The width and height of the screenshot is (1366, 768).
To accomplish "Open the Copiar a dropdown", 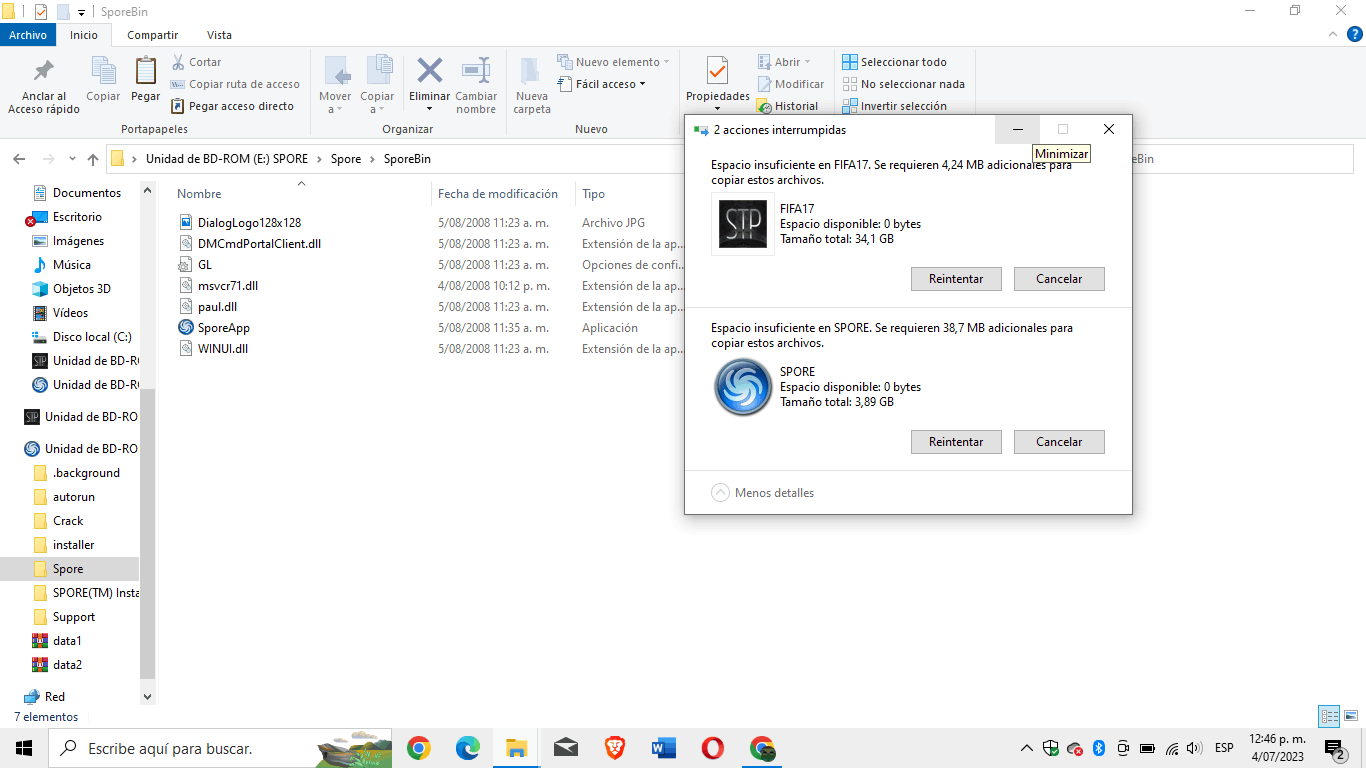I will coord(377,103).
